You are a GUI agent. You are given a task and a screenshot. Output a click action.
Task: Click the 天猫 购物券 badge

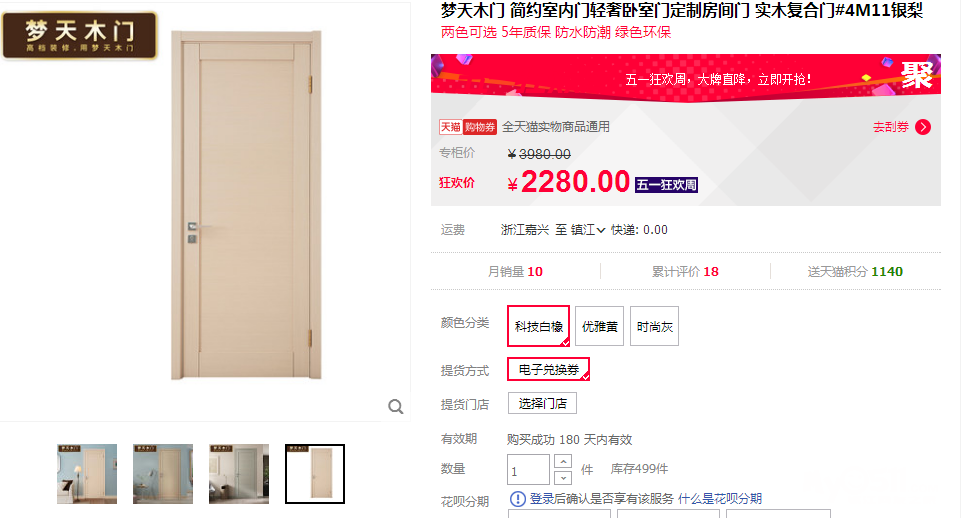tap(468, 127)
